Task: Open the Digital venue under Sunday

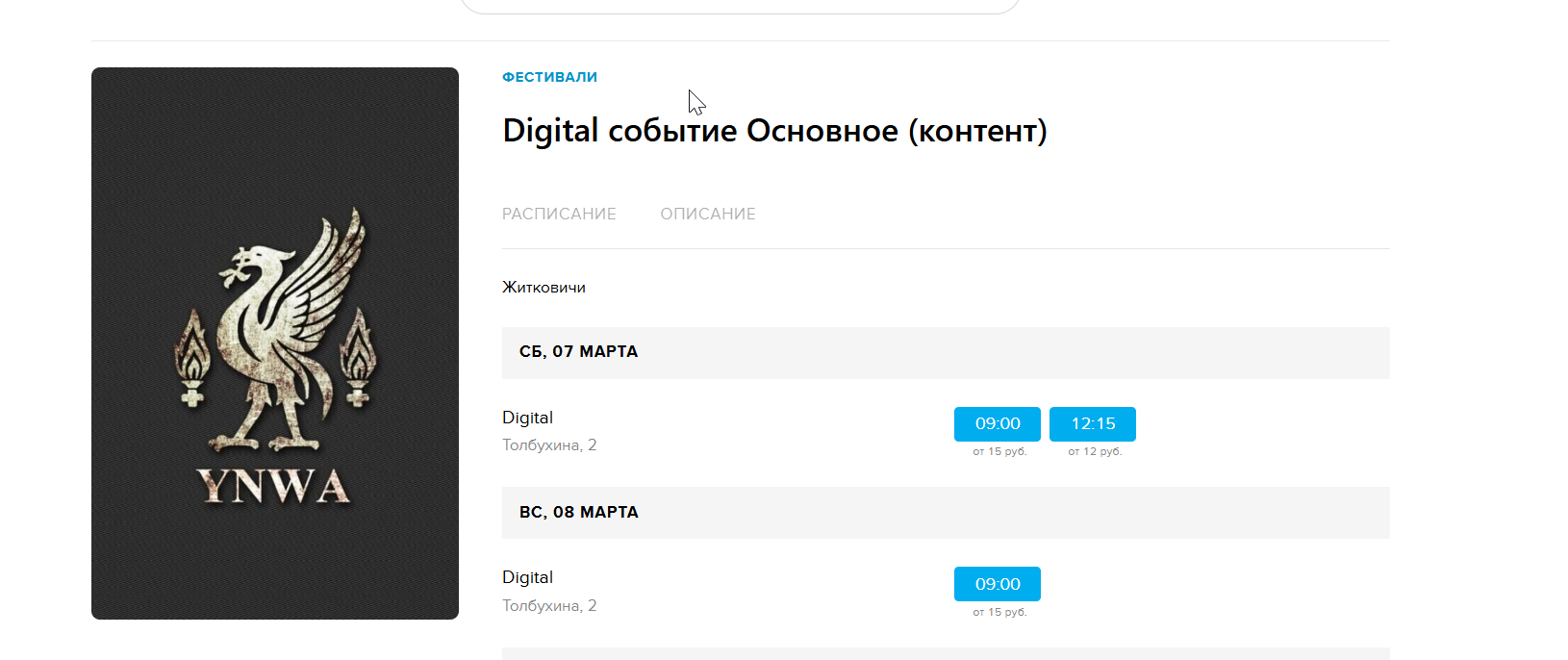Action: coord(527,577)
